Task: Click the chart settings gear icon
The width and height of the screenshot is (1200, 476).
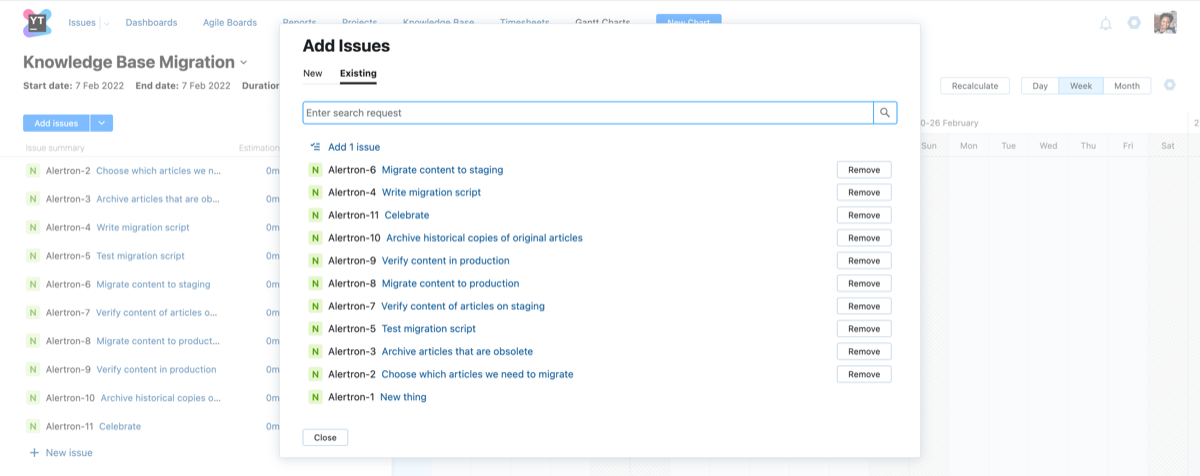Action: [1170, 85]
